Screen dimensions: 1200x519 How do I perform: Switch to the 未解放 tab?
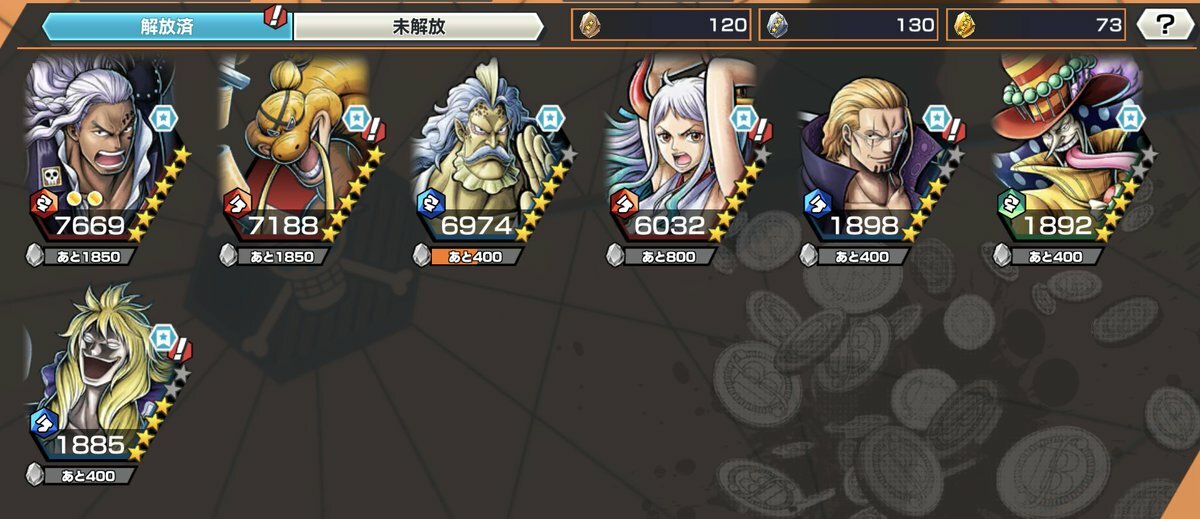[418, 27]
